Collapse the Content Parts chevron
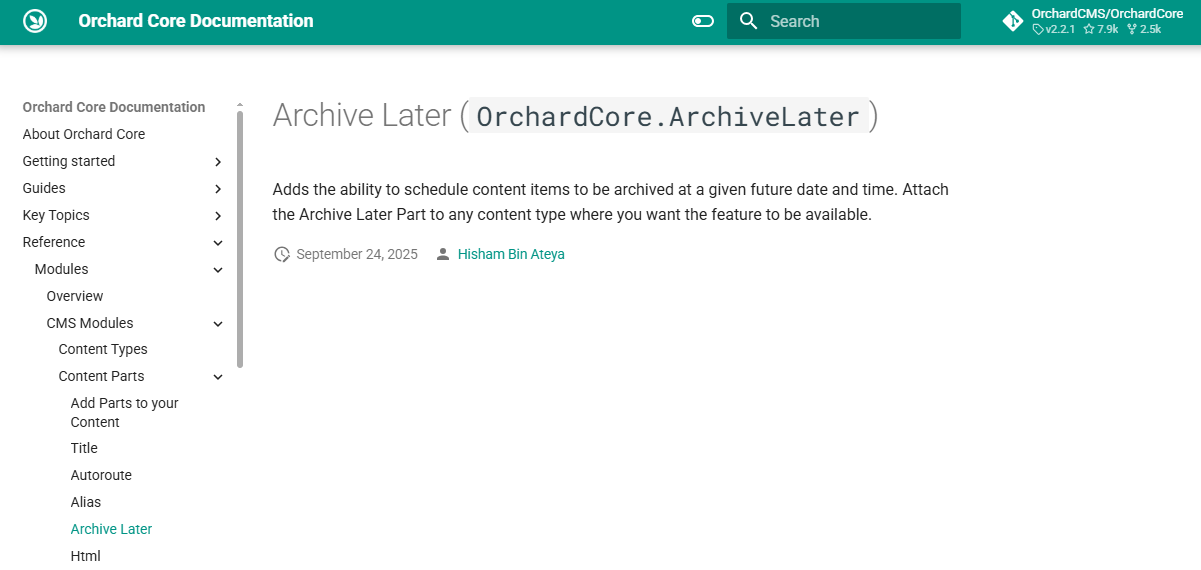The width and height of the screenshot is (1201, 570). click(x=218, y=377)
